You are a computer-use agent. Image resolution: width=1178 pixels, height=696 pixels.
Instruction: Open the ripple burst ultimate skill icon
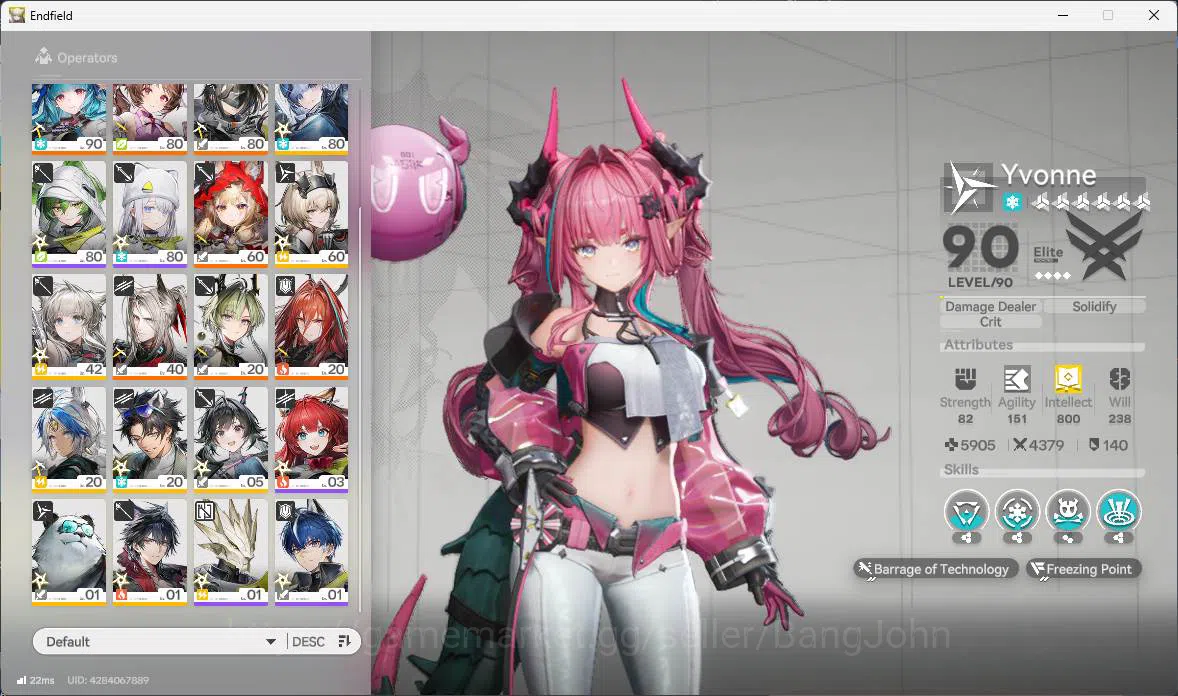tap(1119, 512)
